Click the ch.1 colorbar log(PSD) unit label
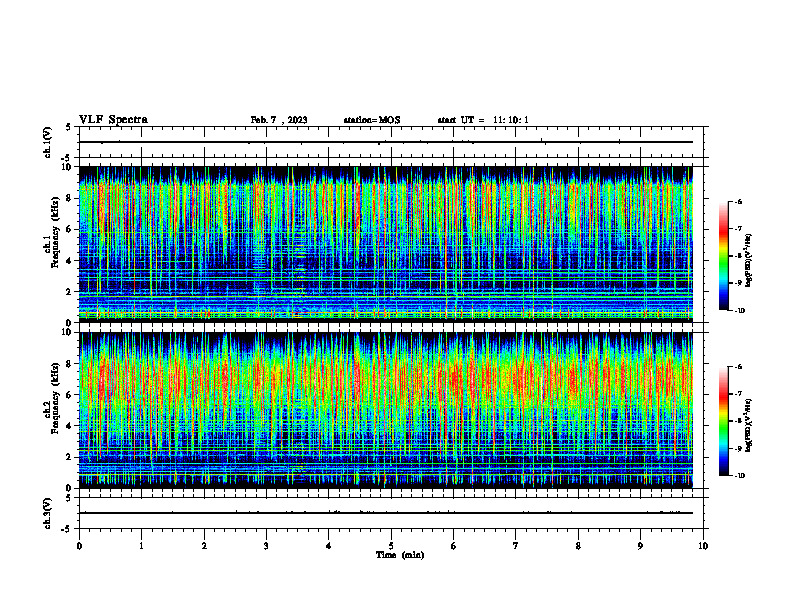The width and height of the screenshot is (792, 612). (x=749, y=261)
